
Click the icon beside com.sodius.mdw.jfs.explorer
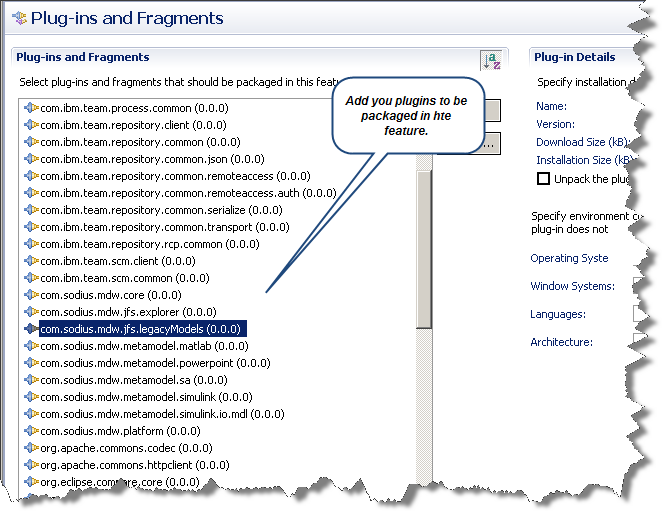point(31,312)
